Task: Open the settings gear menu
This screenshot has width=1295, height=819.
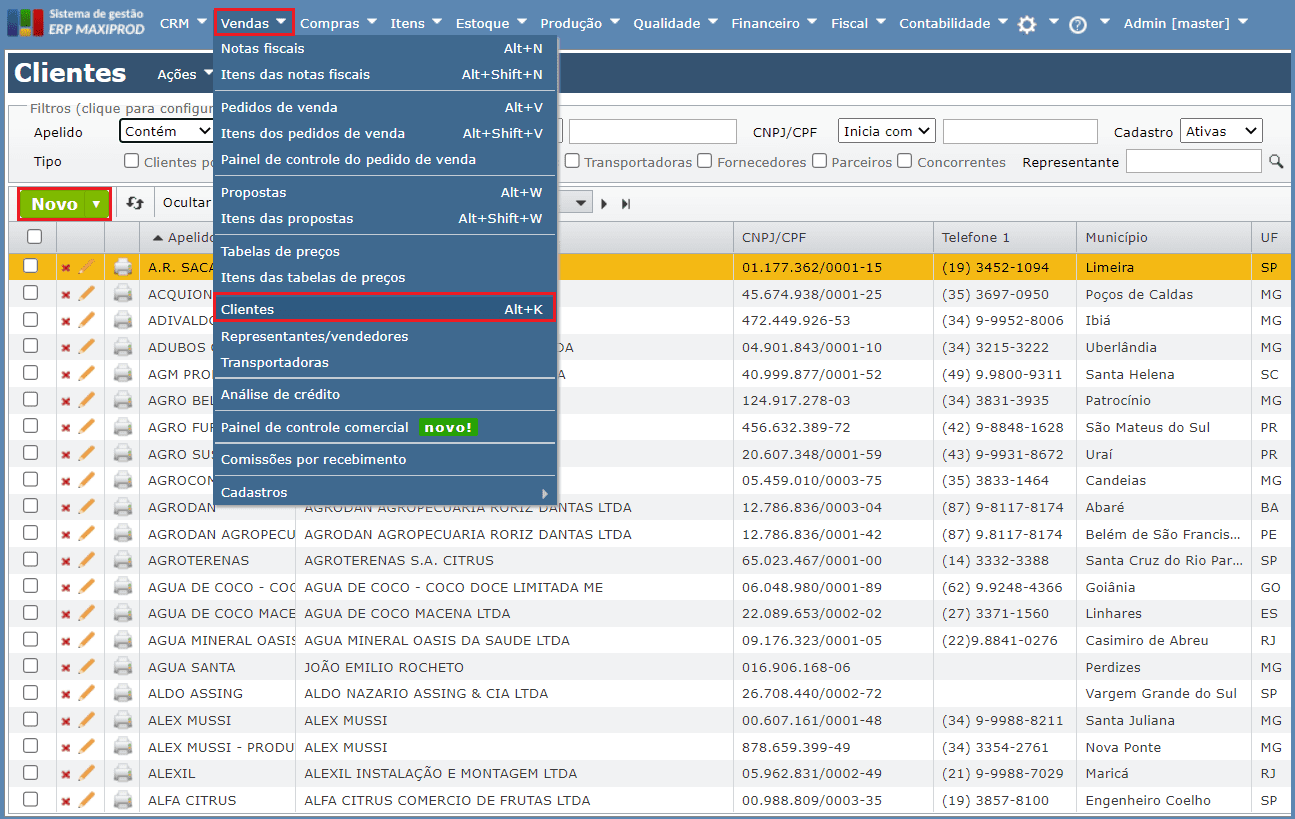Action: coord(1027,24)
